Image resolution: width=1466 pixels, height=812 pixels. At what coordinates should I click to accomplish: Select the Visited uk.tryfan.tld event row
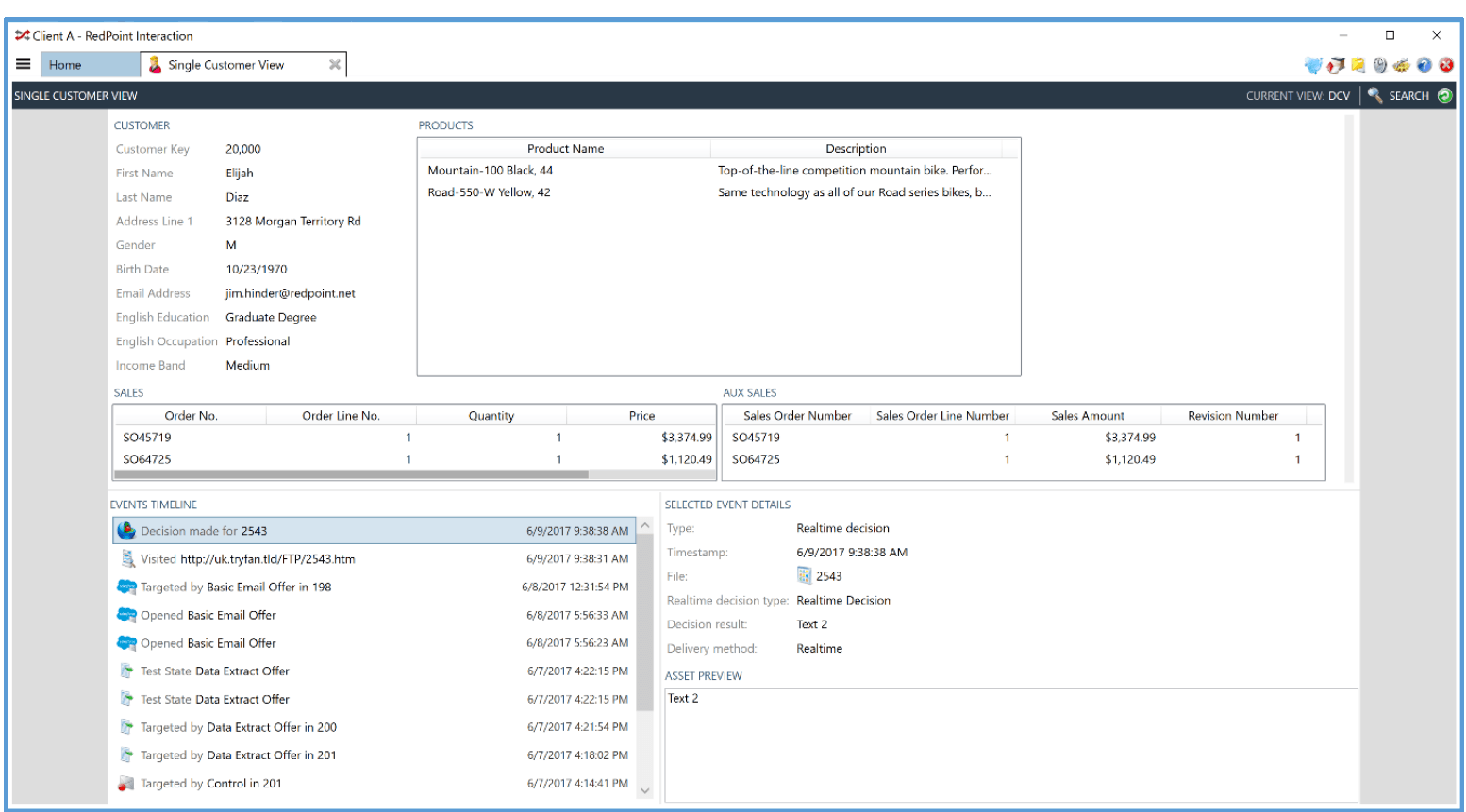(x=375, y=559)
